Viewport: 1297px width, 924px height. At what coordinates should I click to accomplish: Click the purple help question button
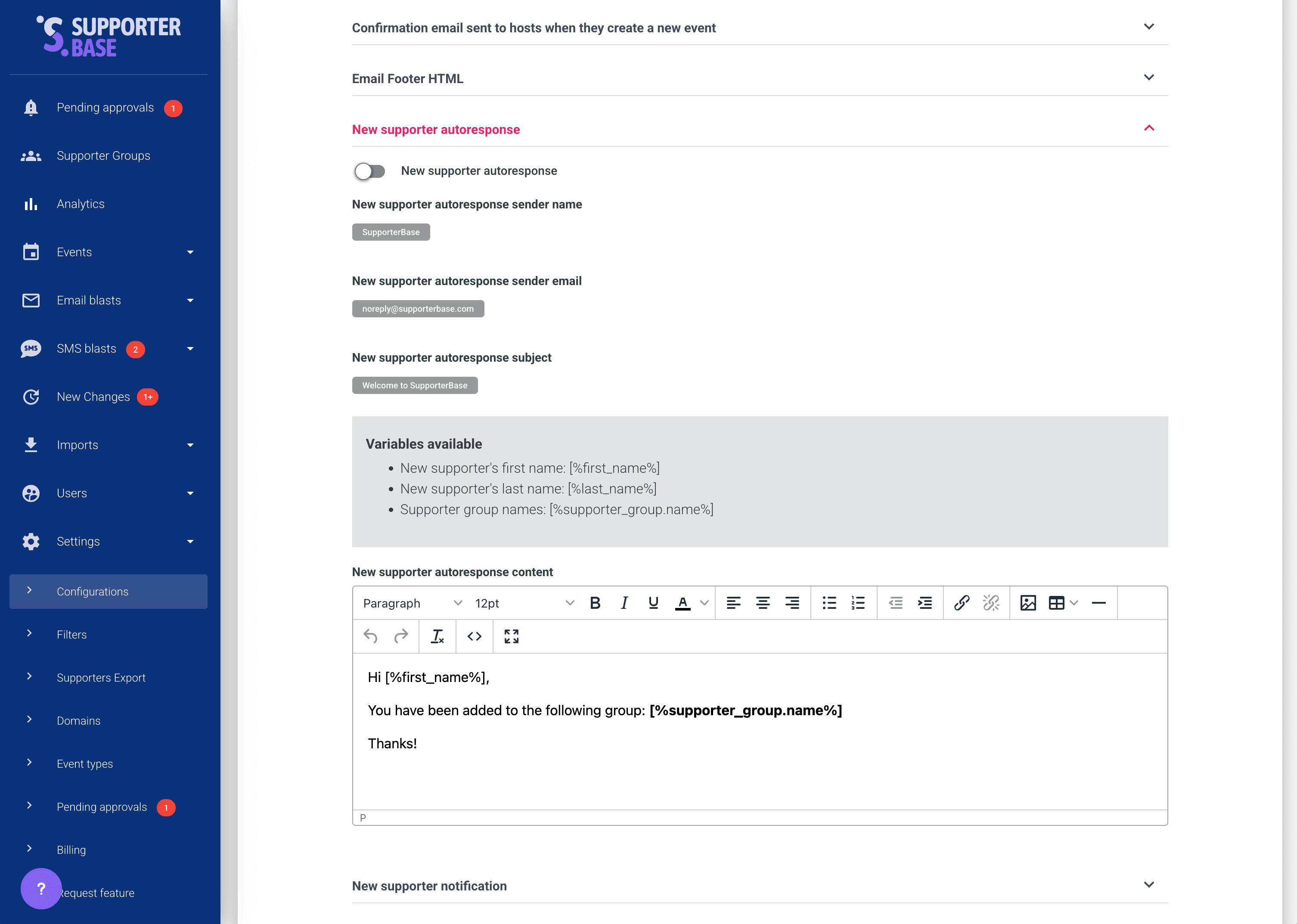(x=41, y=888)
